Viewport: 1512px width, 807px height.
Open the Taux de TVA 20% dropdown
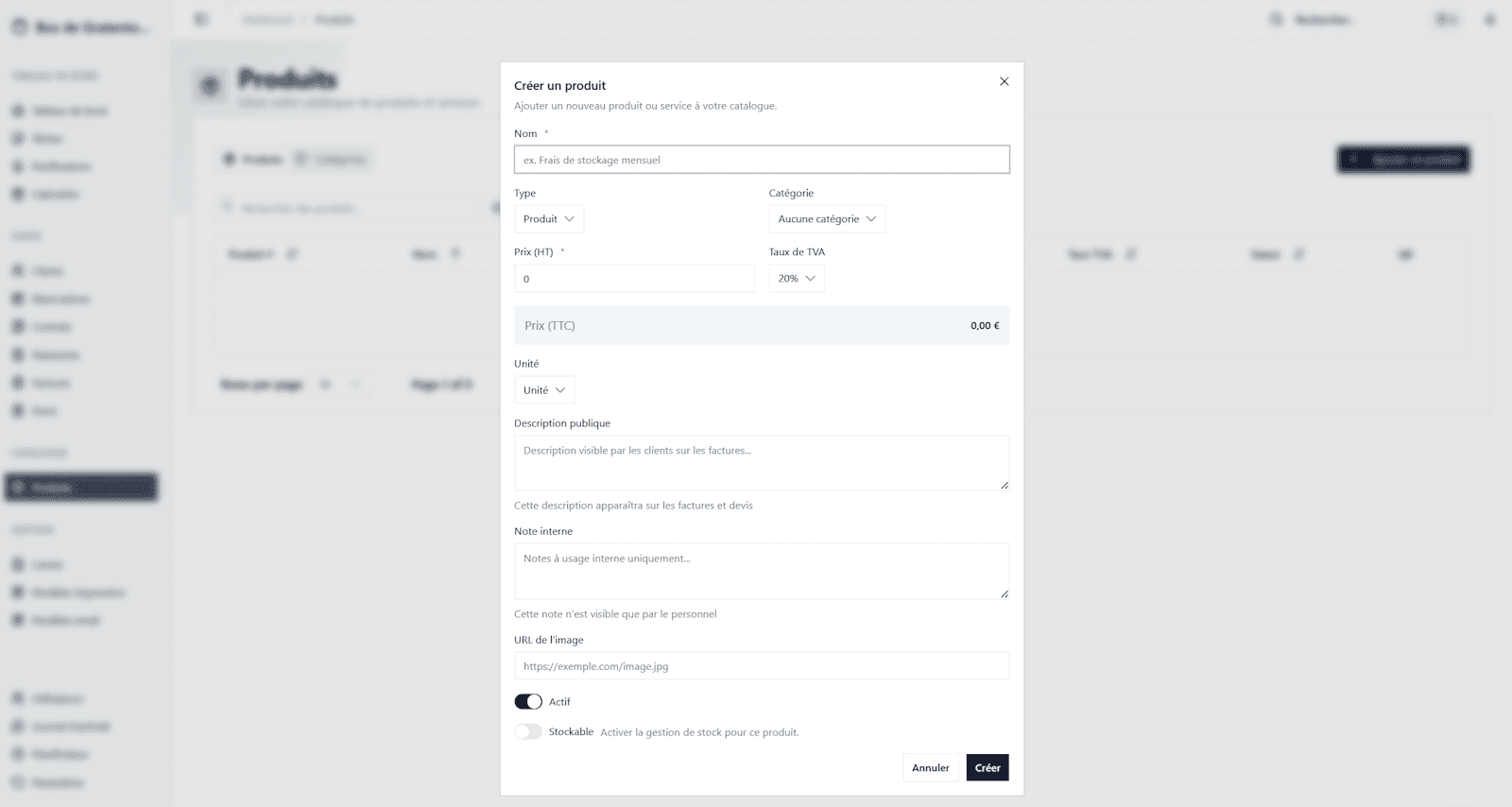coord(796,279)
